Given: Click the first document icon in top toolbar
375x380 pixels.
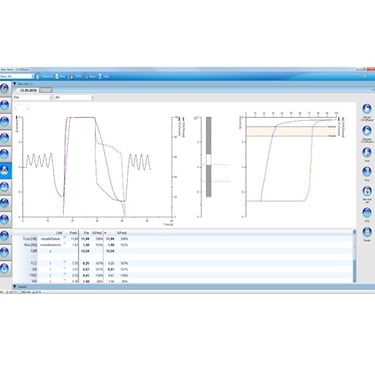Looking at the screenshot, I should click(x=38, y=76).
